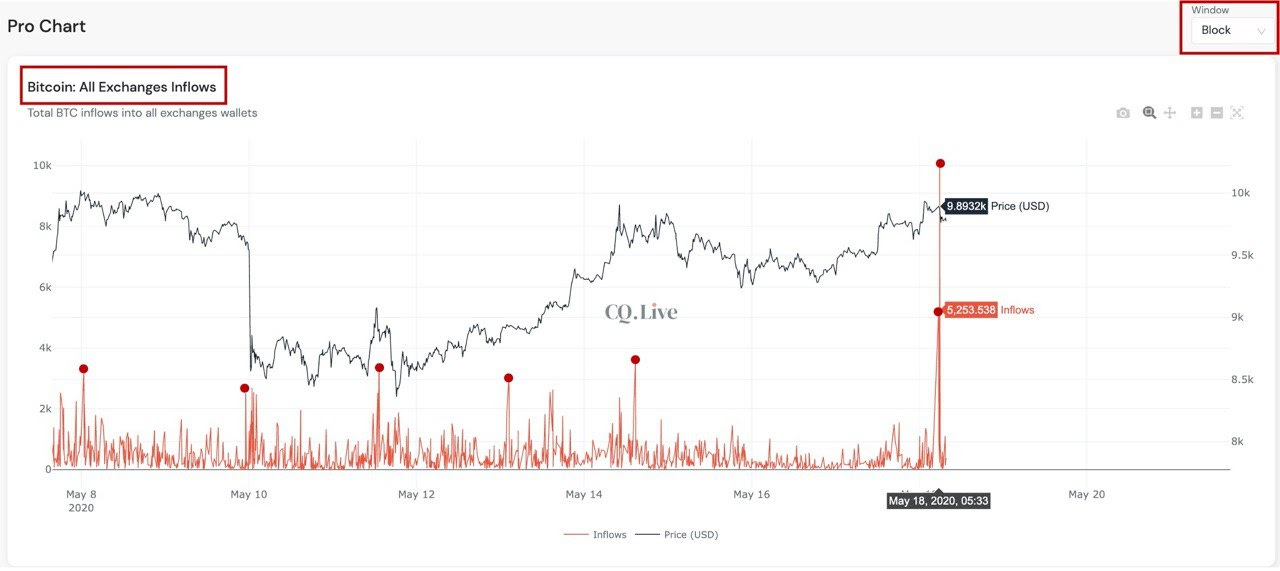Click the Pro Chart heading
1280x571 pixels.
click(x=47, y=27)
